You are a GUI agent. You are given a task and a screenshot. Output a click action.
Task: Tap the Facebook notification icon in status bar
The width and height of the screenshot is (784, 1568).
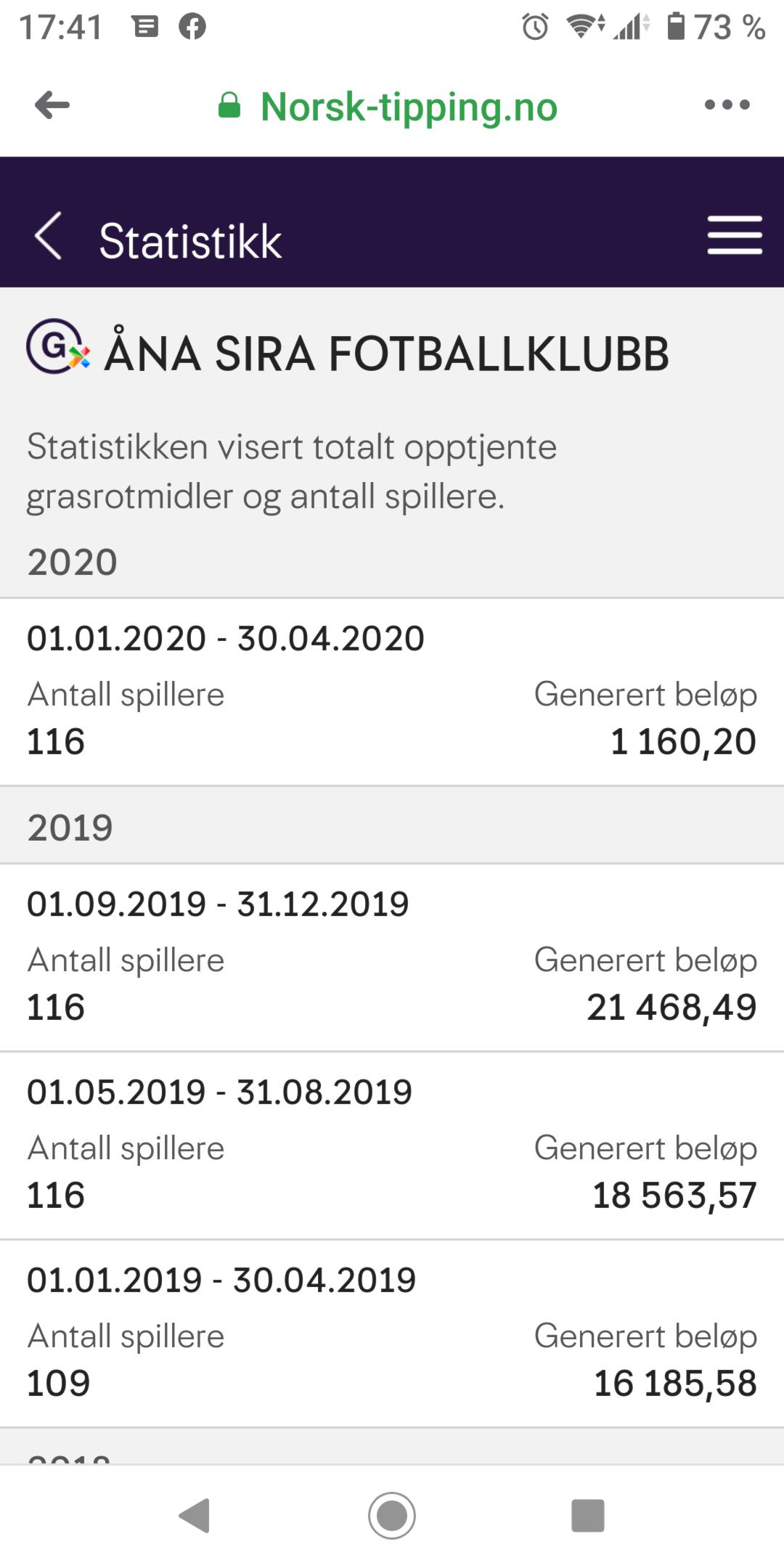click(192, 27)
